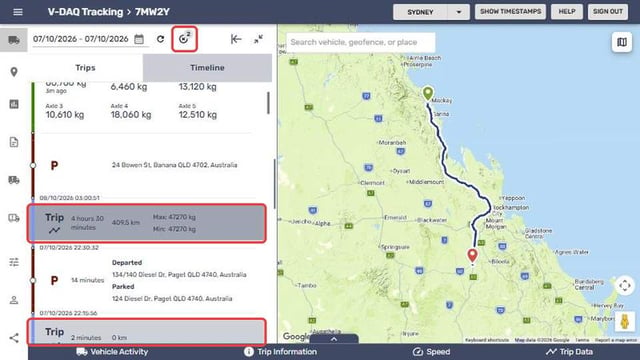This screenshot has width=640, height=360.
Task: Open the Vehicle Activity bottom tab
Action: coord(112,351)
